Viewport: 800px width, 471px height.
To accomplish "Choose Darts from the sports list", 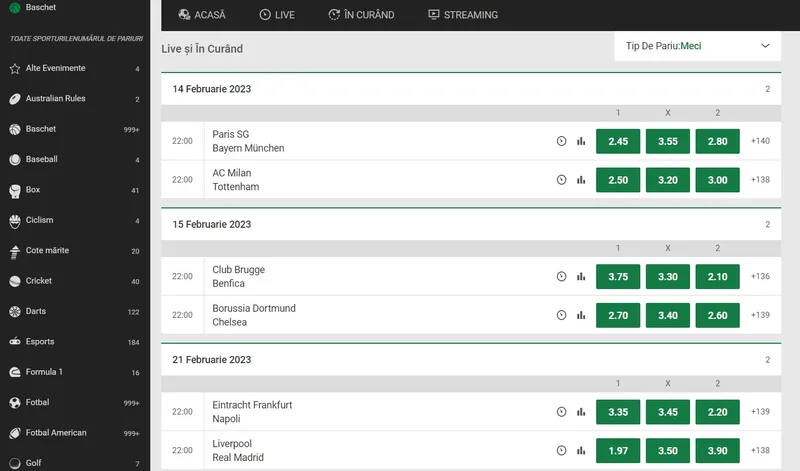I will point(75,311).
